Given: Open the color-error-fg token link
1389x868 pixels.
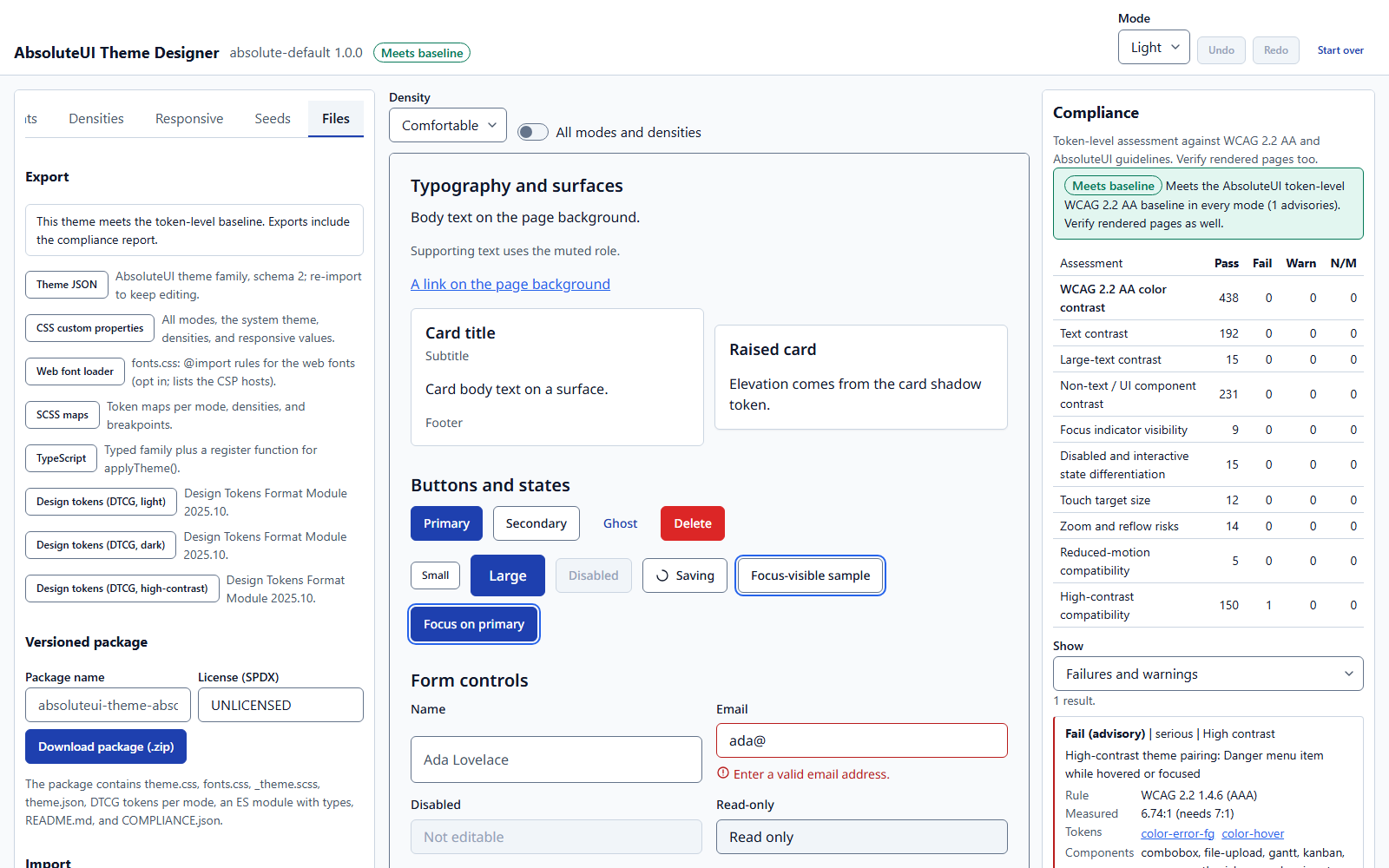Looking at the screenshot, I should (1177, 833).
